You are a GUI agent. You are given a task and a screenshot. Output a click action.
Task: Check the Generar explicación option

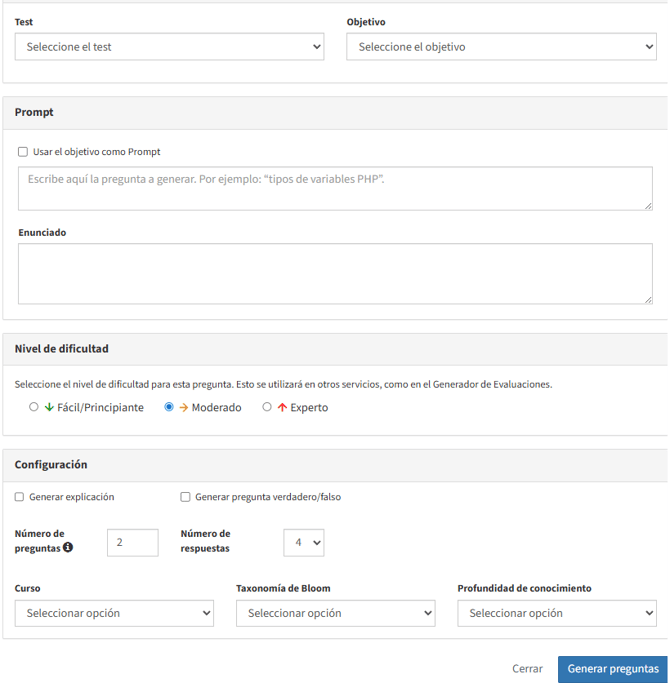coord(20,497)
